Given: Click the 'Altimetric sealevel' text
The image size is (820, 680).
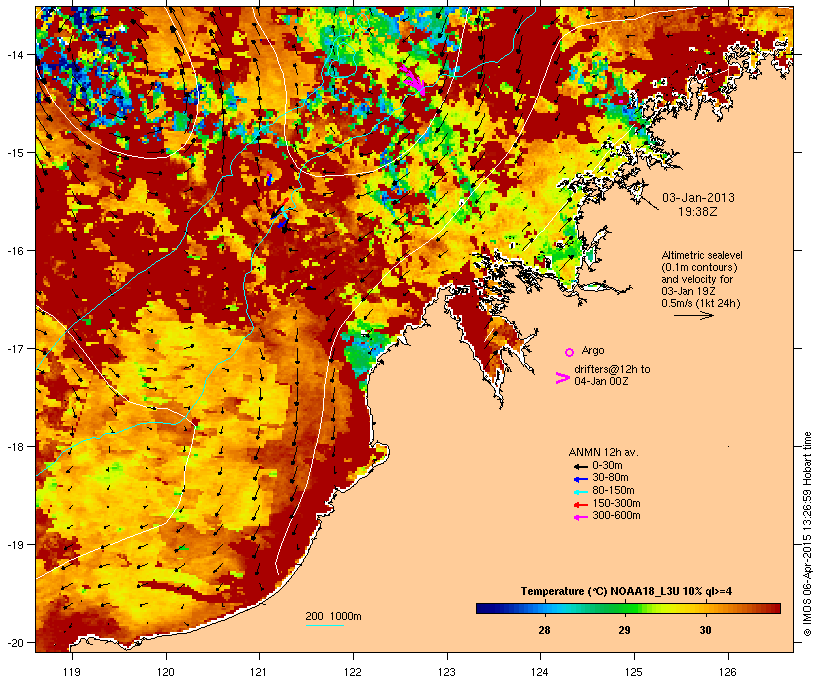Looking at the screenshot, I should coord(702,255).
